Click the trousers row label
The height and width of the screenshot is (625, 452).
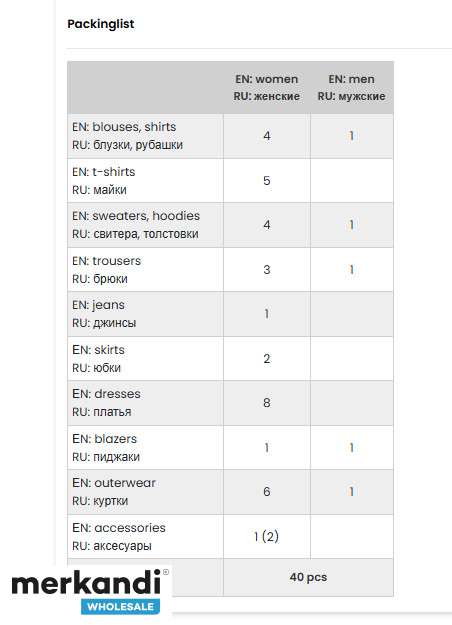point(106,270)
